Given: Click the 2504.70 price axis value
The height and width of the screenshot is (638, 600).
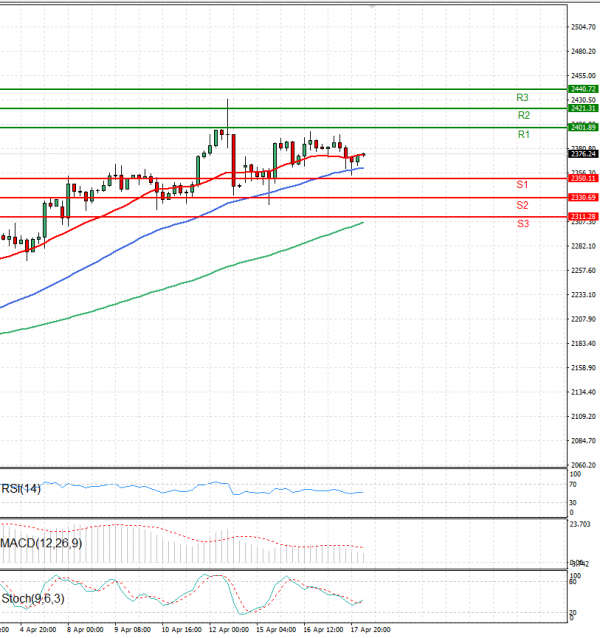Looking at the screenshot, I should pyautogui.click(x=583, y=27).
